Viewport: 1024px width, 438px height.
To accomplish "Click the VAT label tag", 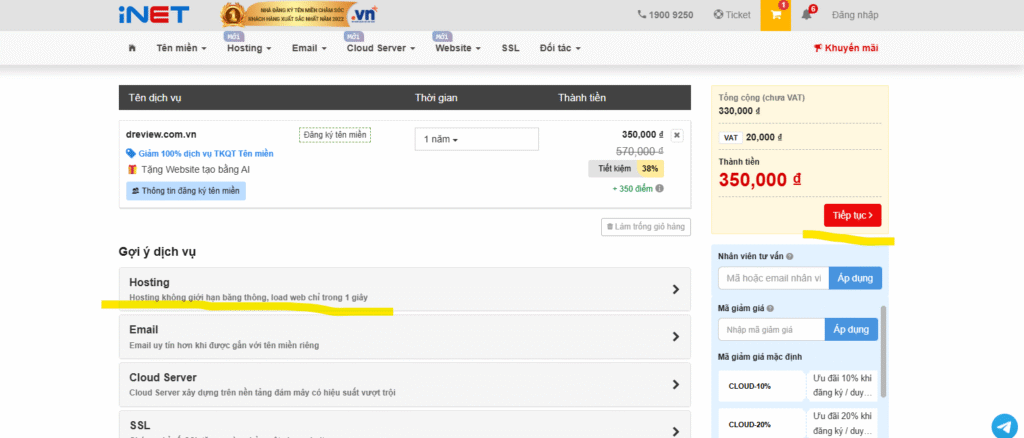I will click(x=729, y=138).
